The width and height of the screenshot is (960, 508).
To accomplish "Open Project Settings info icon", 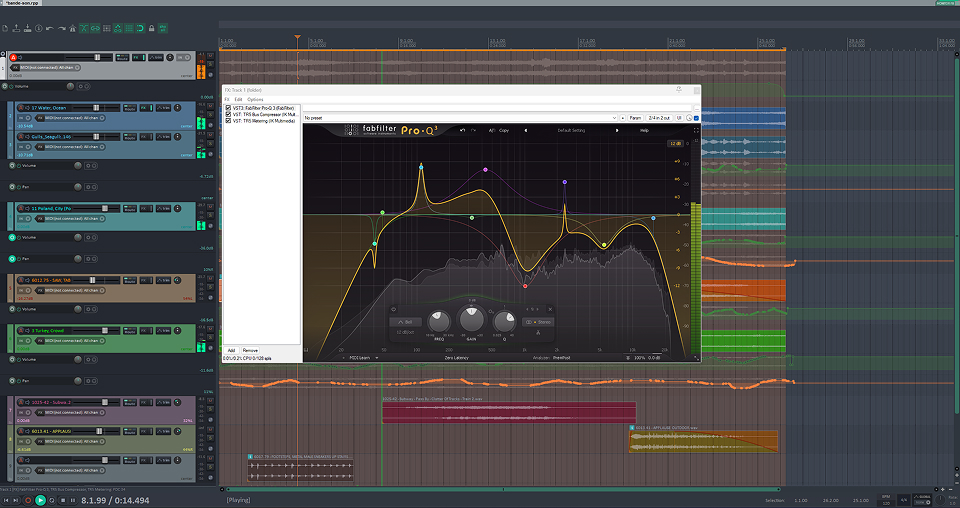I will (x=39, y=28).
